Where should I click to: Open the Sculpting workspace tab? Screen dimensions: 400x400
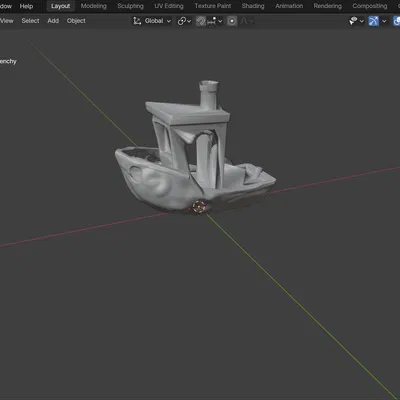point(130,6)
